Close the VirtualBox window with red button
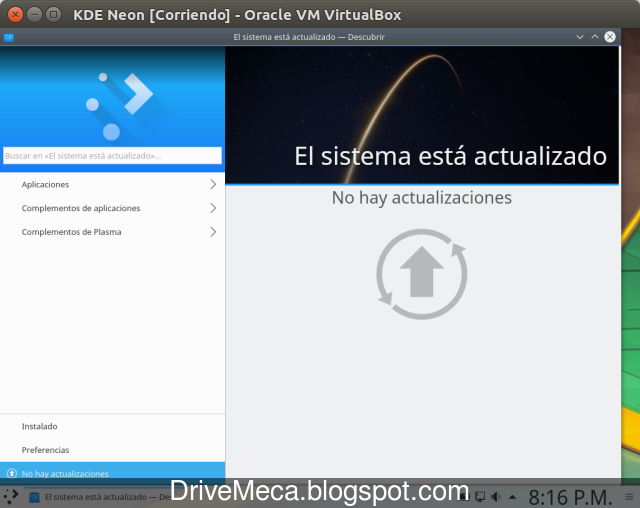This screenshot has height=508, width=640. 16,15
